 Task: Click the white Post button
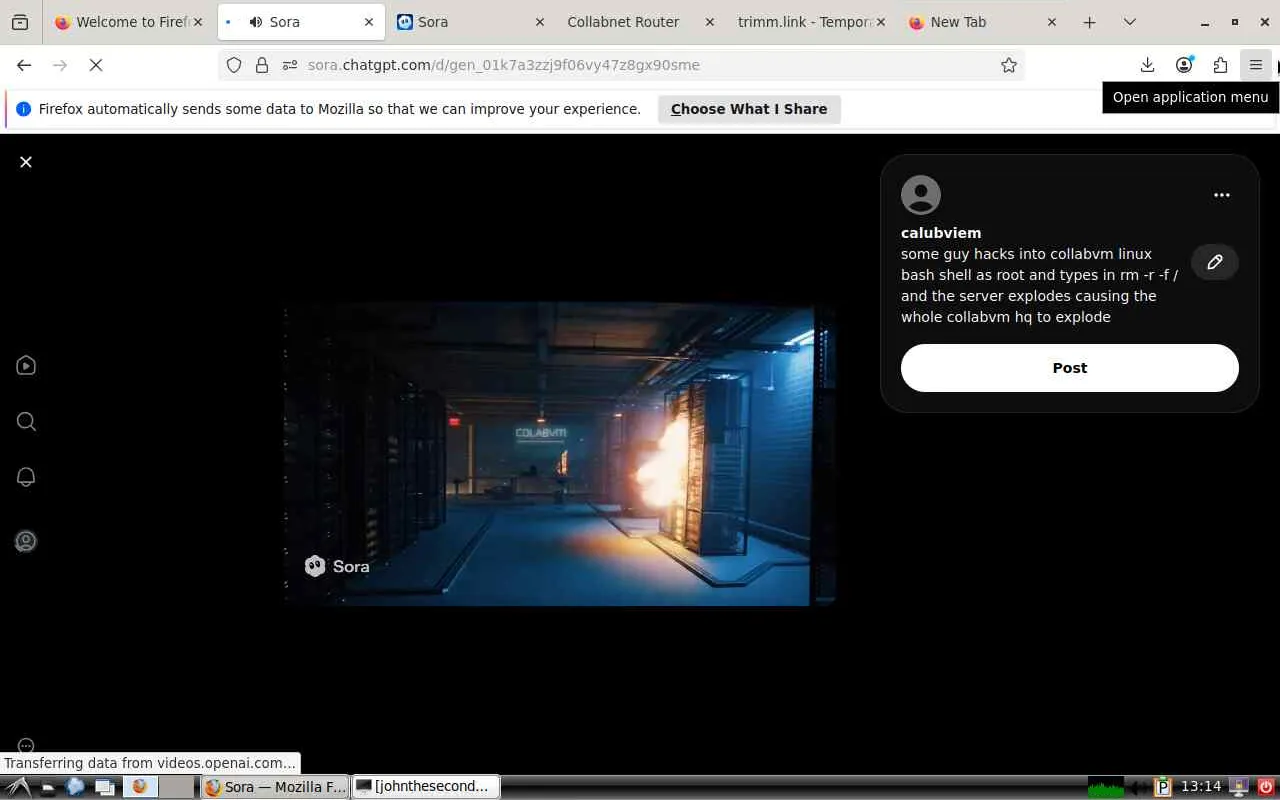pos(1069,368)
